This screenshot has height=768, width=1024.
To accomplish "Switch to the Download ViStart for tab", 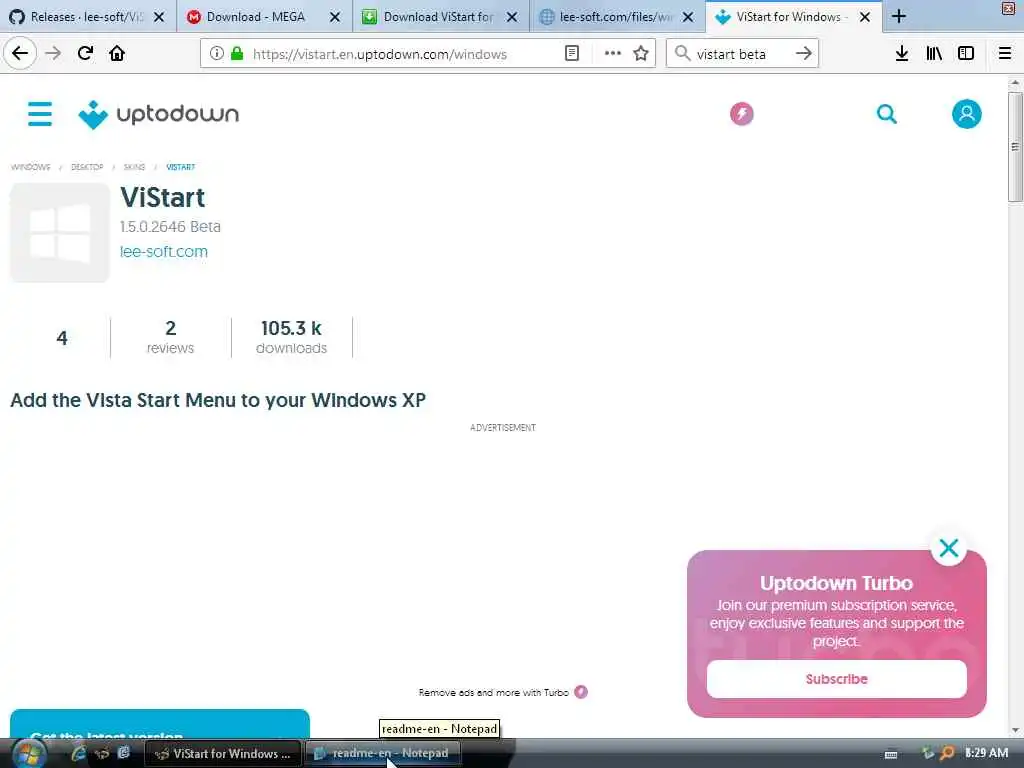I will click(x=438, y=17).
